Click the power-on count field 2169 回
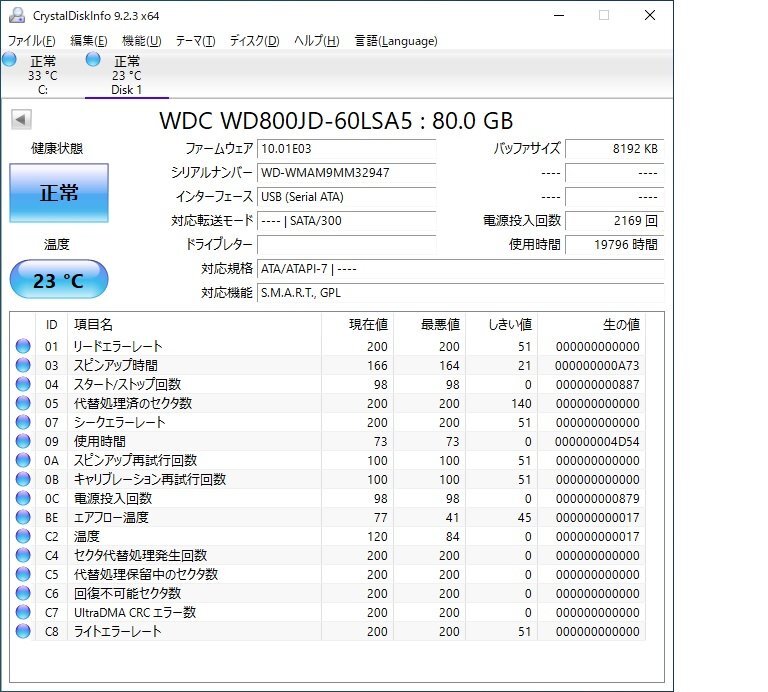Image resolution: width=768 pixels, height=692 pixels. tap(615, 220)
